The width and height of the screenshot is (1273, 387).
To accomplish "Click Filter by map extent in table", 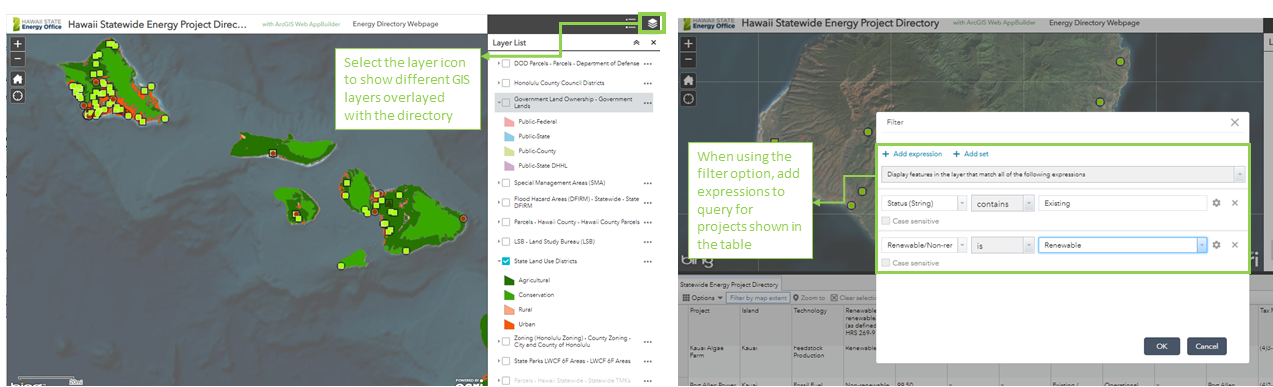I will (757, 298).
